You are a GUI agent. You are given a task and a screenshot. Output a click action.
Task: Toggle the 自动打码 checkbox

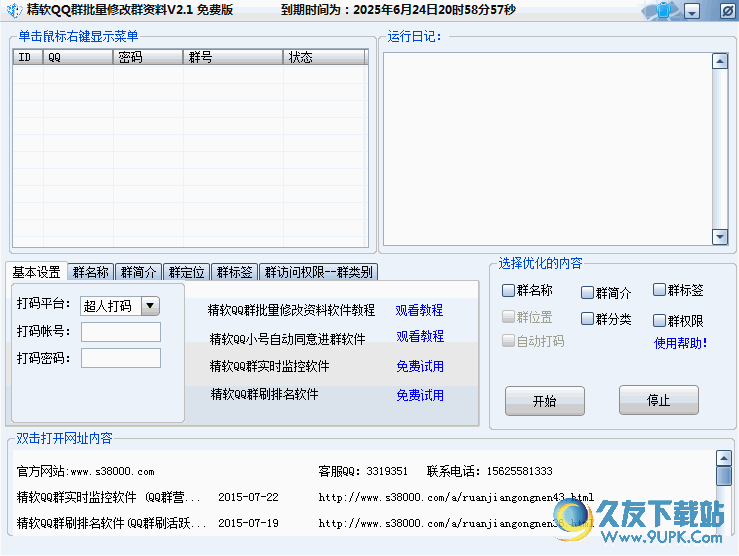(x=508, y=341)
